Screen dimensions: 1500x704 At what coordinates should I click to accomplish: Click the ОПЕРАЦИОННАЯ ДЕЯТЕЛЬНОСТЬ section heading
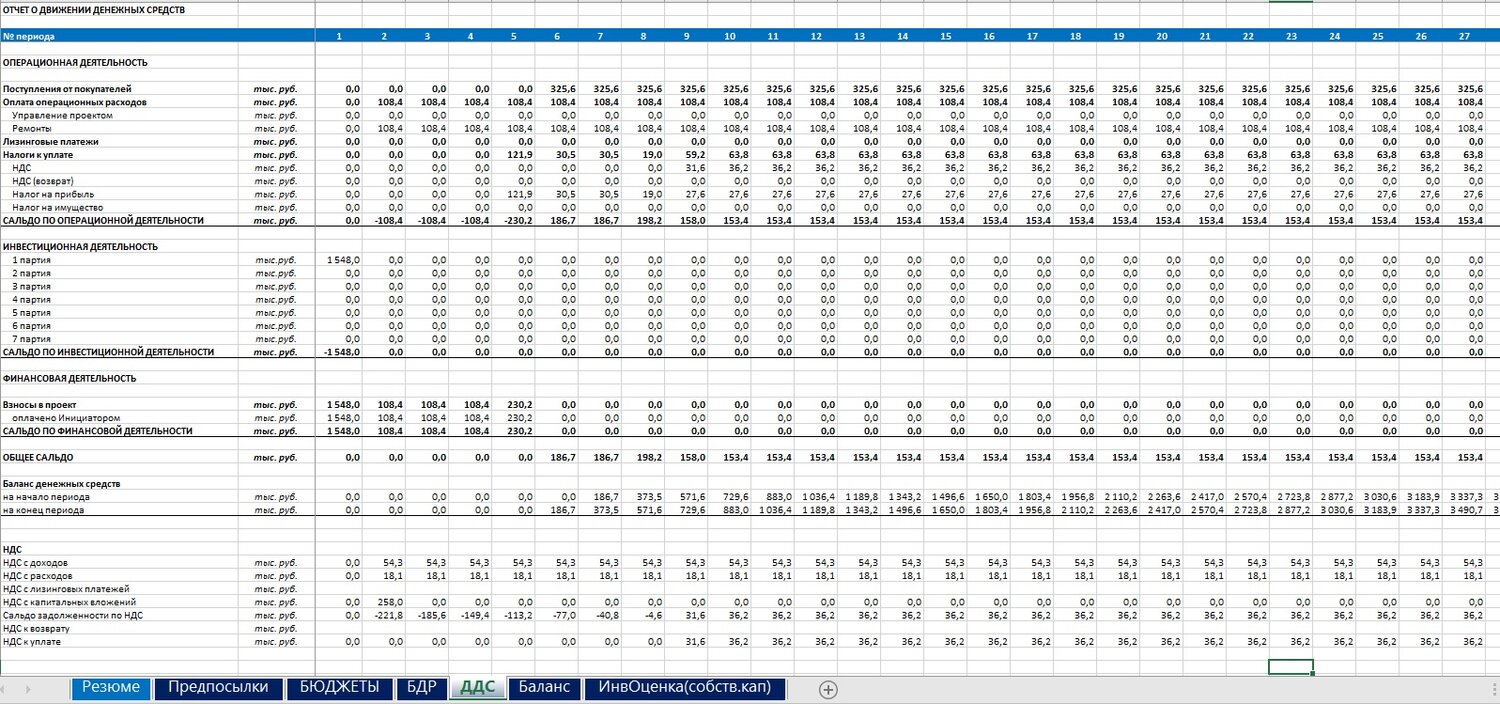[x=75, y=62]
